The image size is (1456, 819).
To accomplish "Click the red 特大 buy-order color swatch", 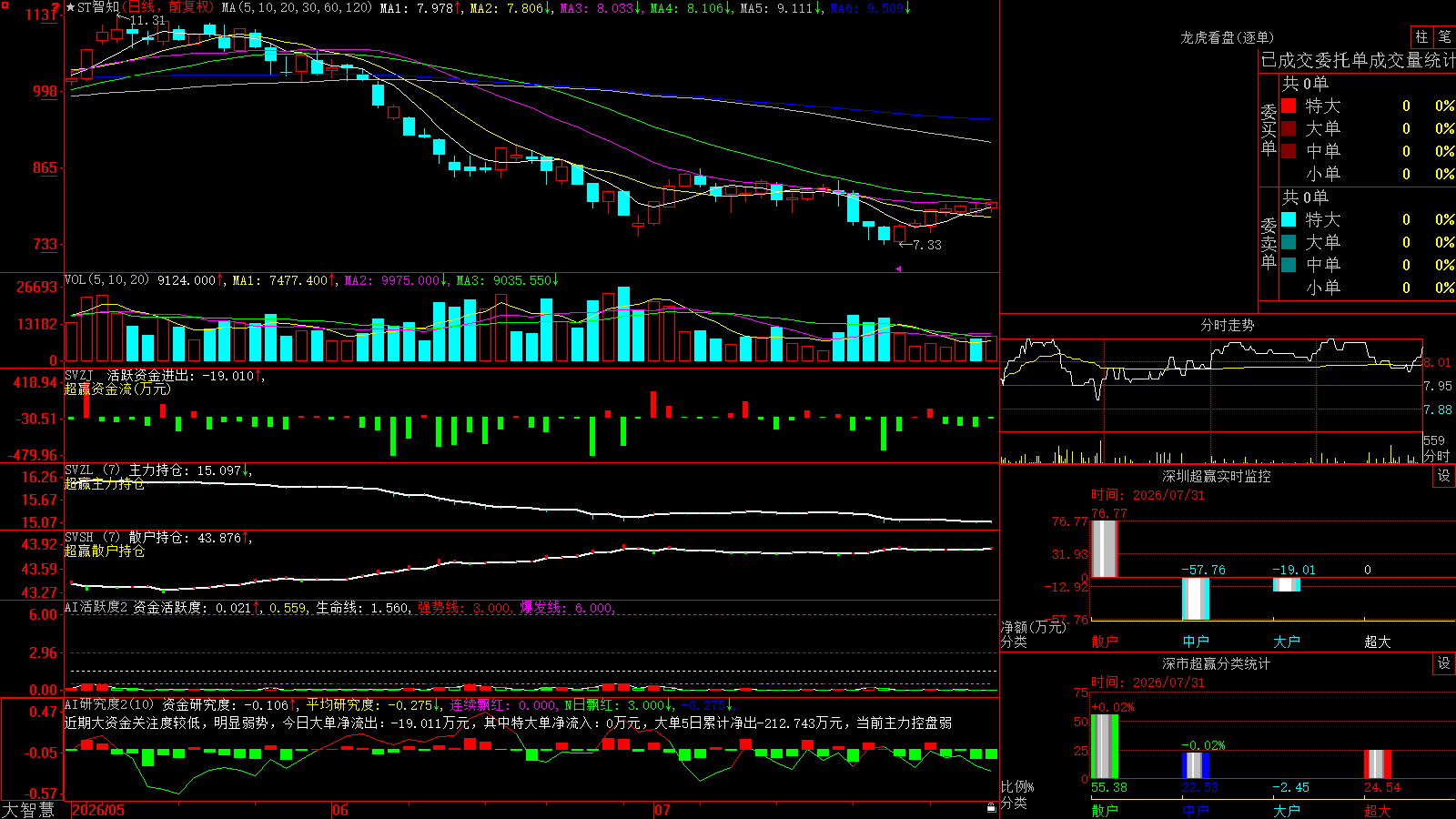I will 1289,106.
